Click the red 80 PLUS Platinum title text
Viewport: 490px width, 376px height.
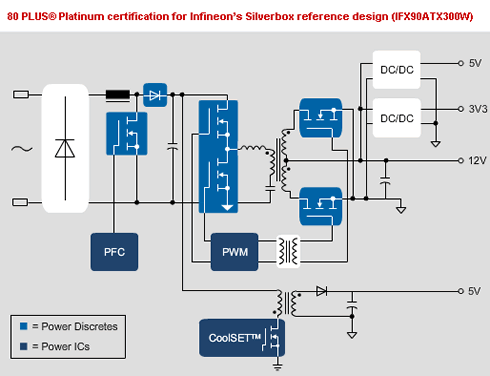coord(240,16)
